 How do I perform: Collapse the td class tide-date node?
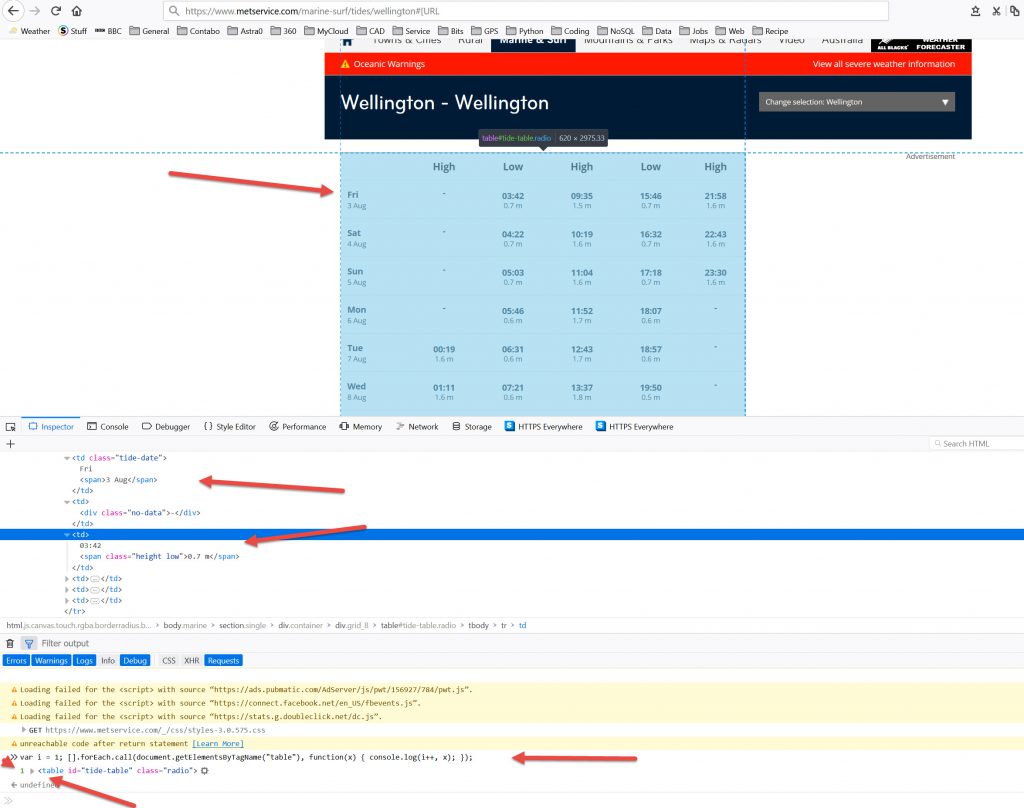click(67, 458)
